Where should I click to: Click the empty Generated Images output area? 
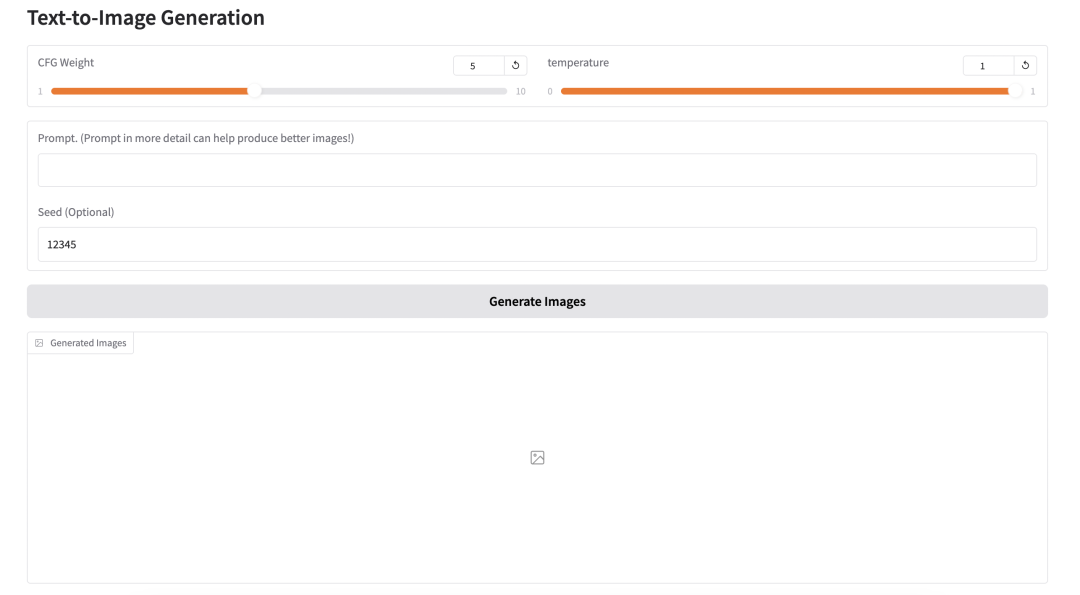point(537,468)
